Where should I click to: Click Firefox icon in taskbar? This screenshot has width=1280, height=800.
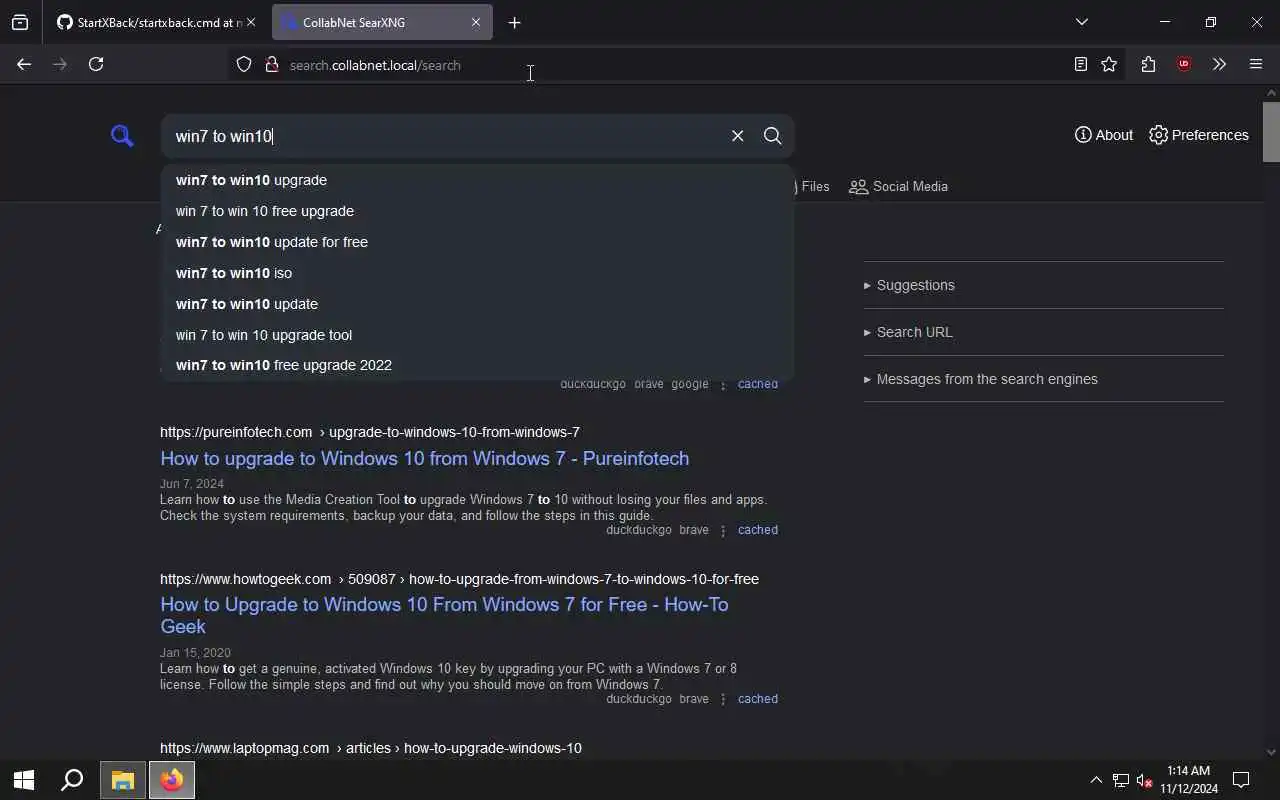pos(172,780)
